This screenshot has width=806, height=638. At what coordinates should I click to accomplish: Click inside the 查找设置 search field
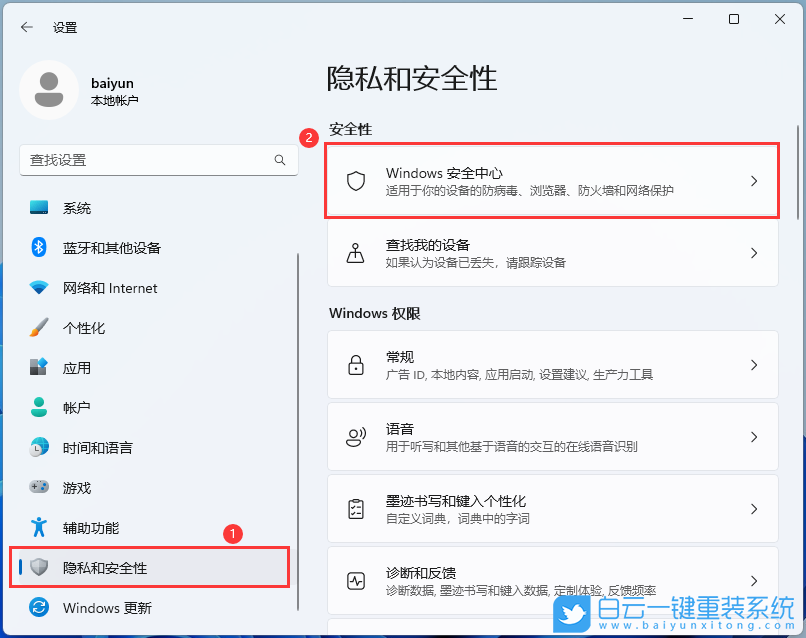click(x=150, y=160)
